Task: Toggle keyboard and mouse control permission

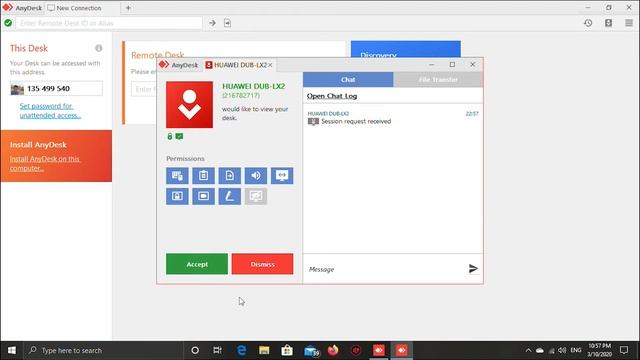Action: (177, 176)
